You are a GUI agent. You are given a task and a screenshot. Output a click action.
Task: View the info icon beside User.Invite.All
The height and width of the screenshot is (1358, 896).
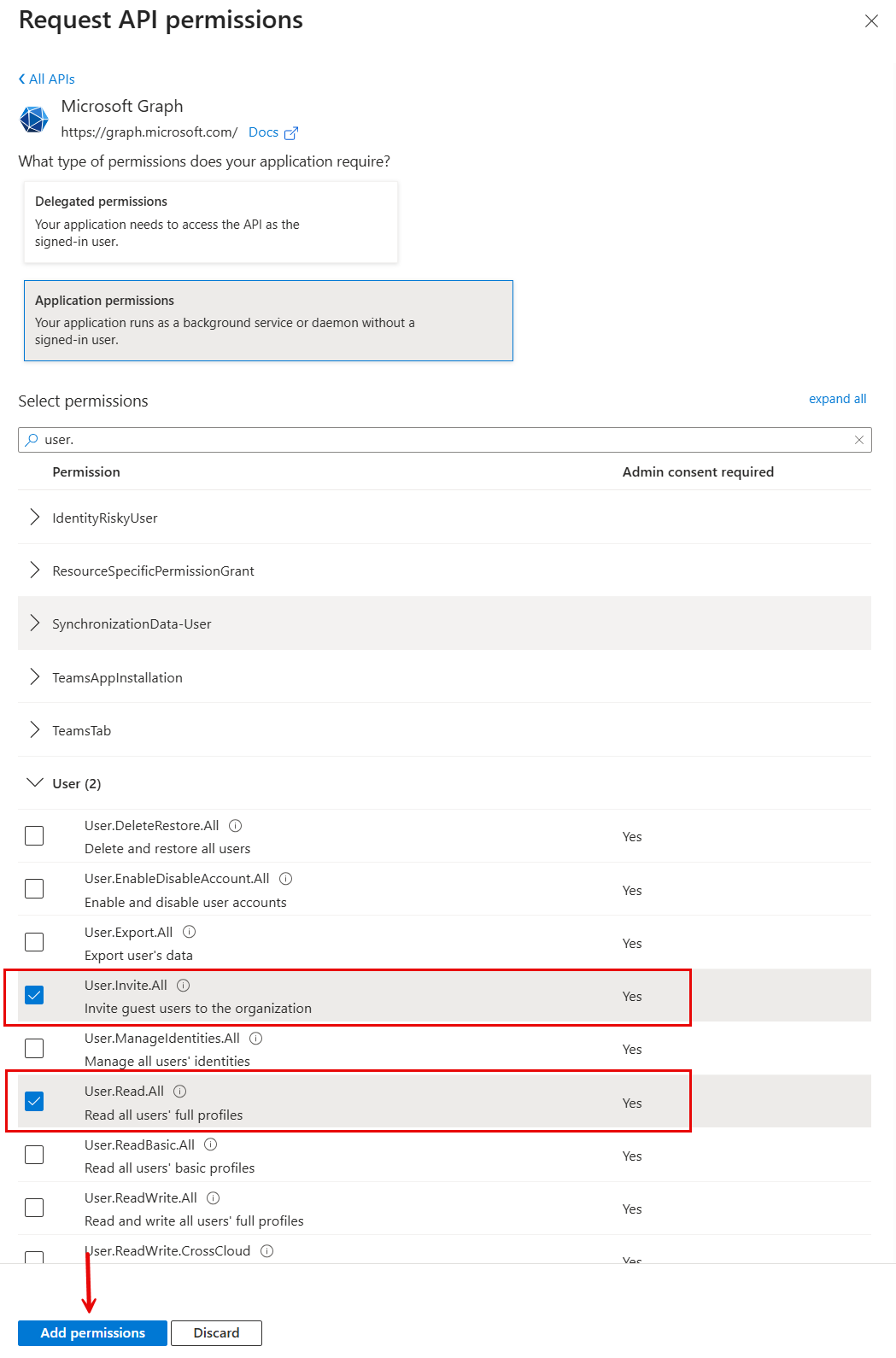coord(183,985)
